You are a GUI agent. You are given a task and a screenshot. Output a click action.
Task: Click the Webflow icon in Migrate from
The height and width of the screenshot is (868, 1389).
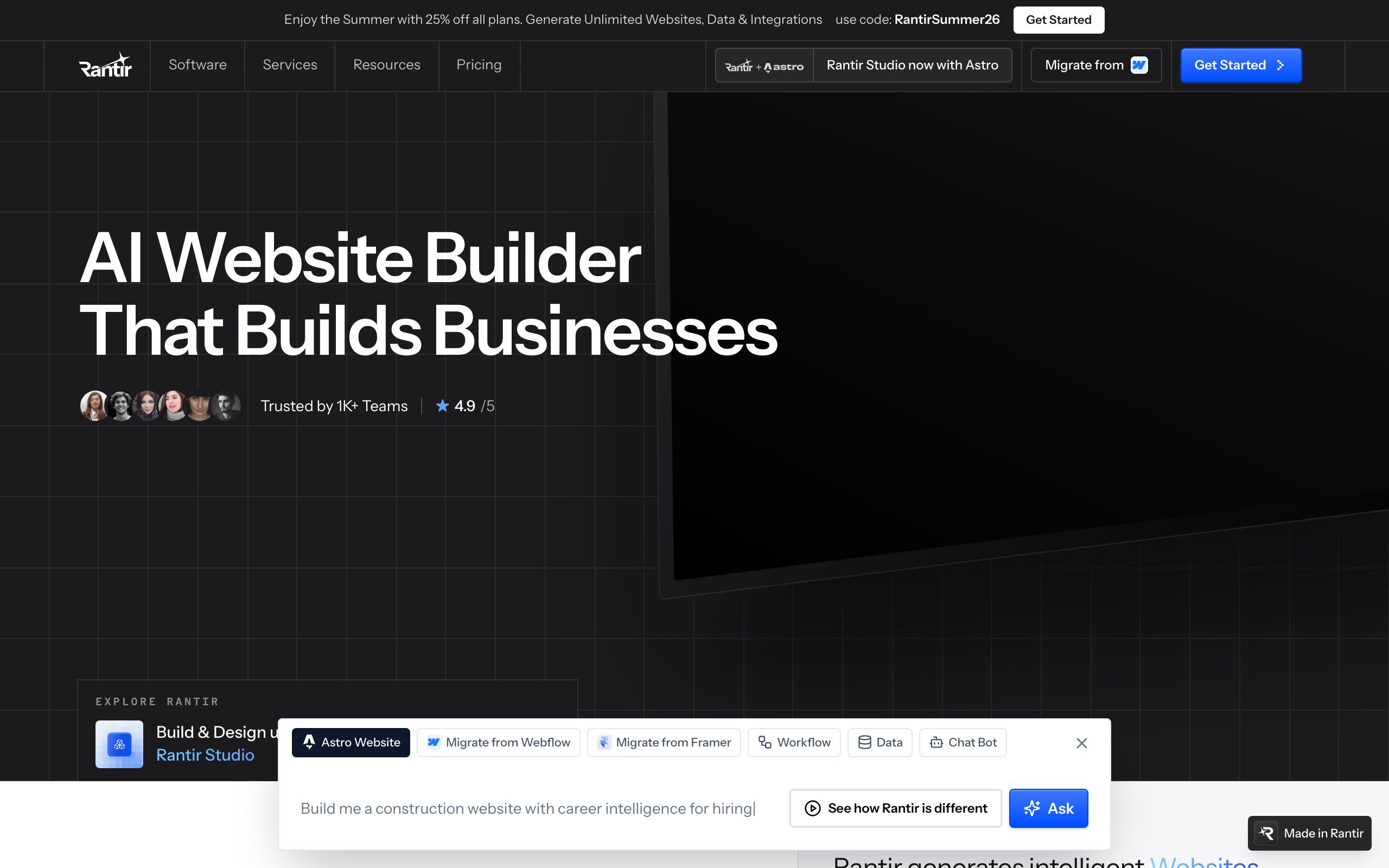point(1139,65)
